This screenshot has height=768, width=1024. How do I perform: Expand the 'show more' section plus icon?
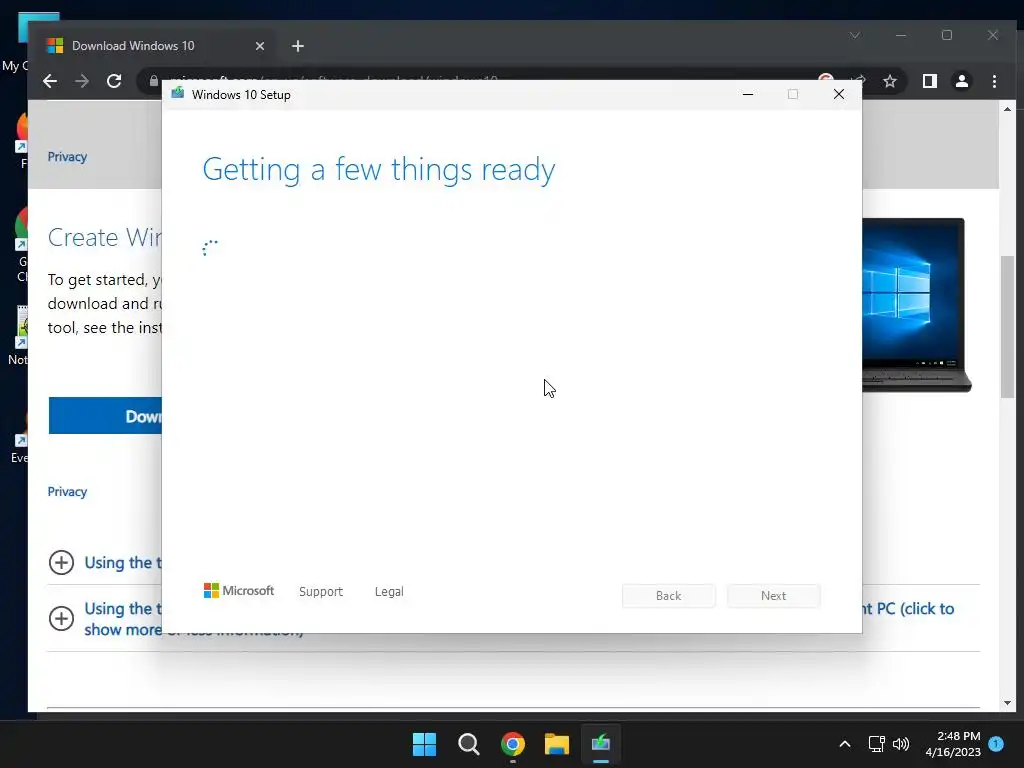pyautogui.click(x=61, y=618)
